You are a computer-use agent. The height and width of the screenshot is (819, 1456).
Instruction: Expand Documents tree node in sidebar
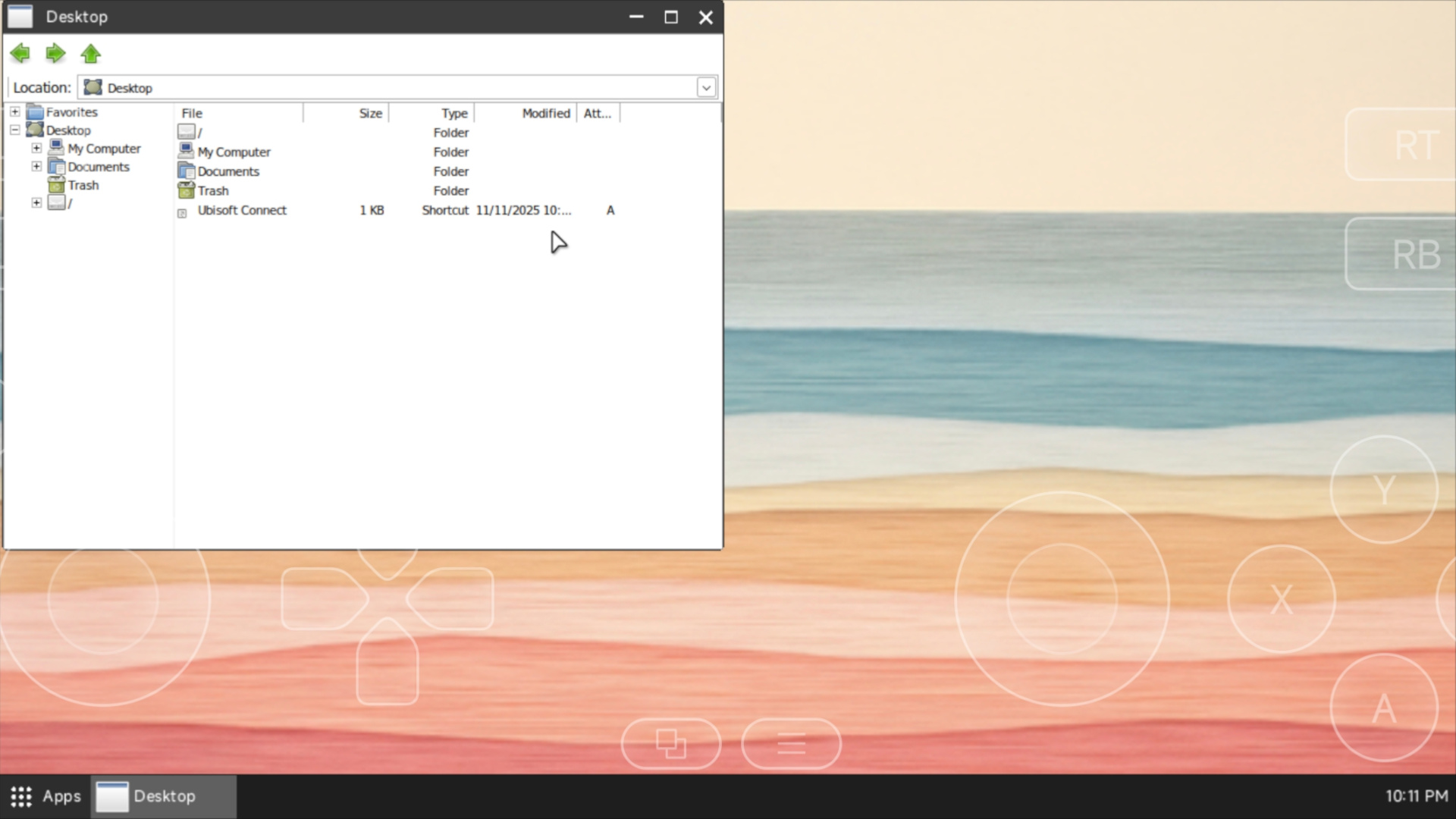click(36, 167)
